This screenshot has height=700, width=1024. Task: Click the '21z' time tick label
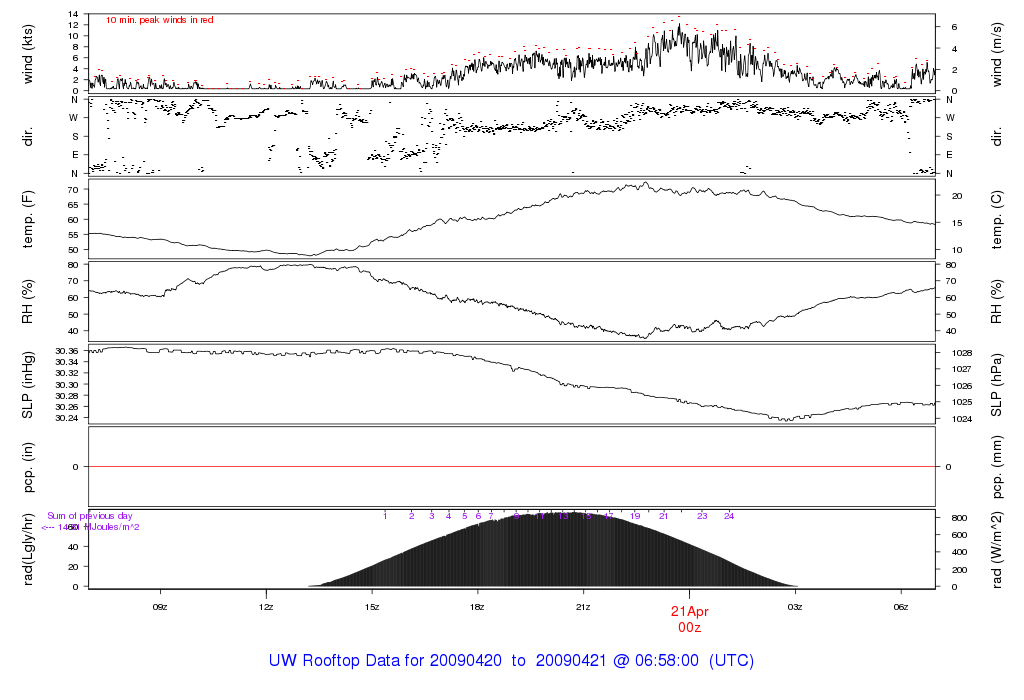583,607
